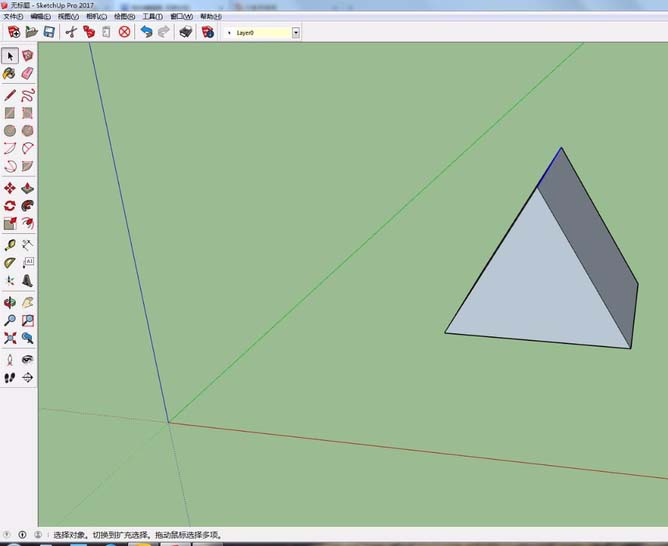668x546 pixels.
Task: Select the Rotate tool
Action: point(10,205)
